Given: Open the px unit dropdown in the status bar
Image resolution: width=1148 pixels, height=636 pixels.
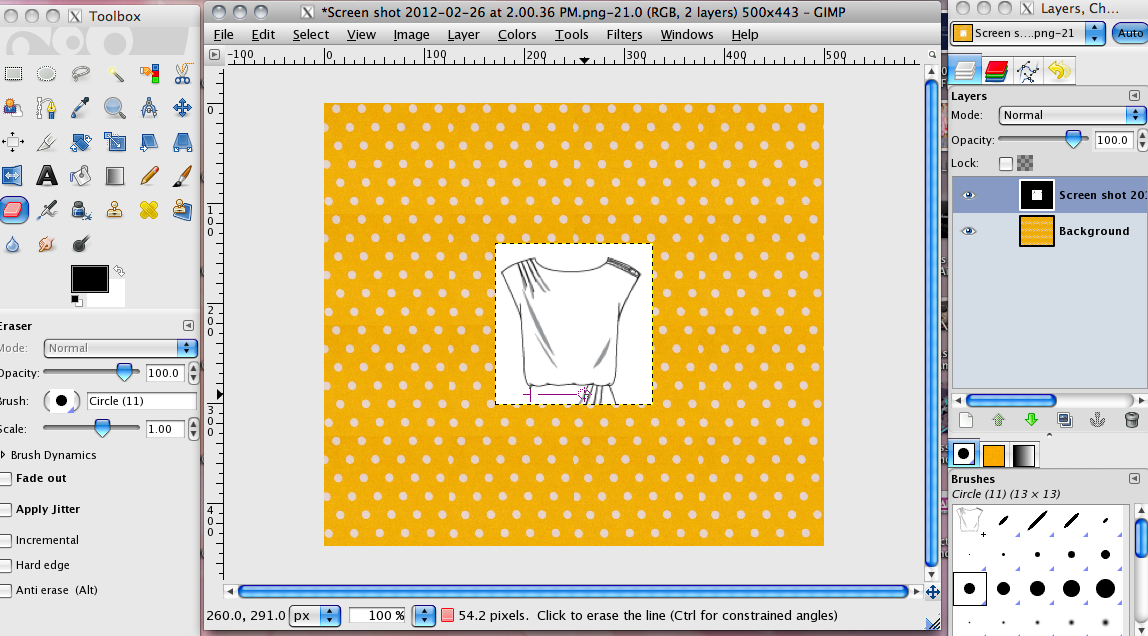Looking at the screenshot, I should (x=315, y=616).
